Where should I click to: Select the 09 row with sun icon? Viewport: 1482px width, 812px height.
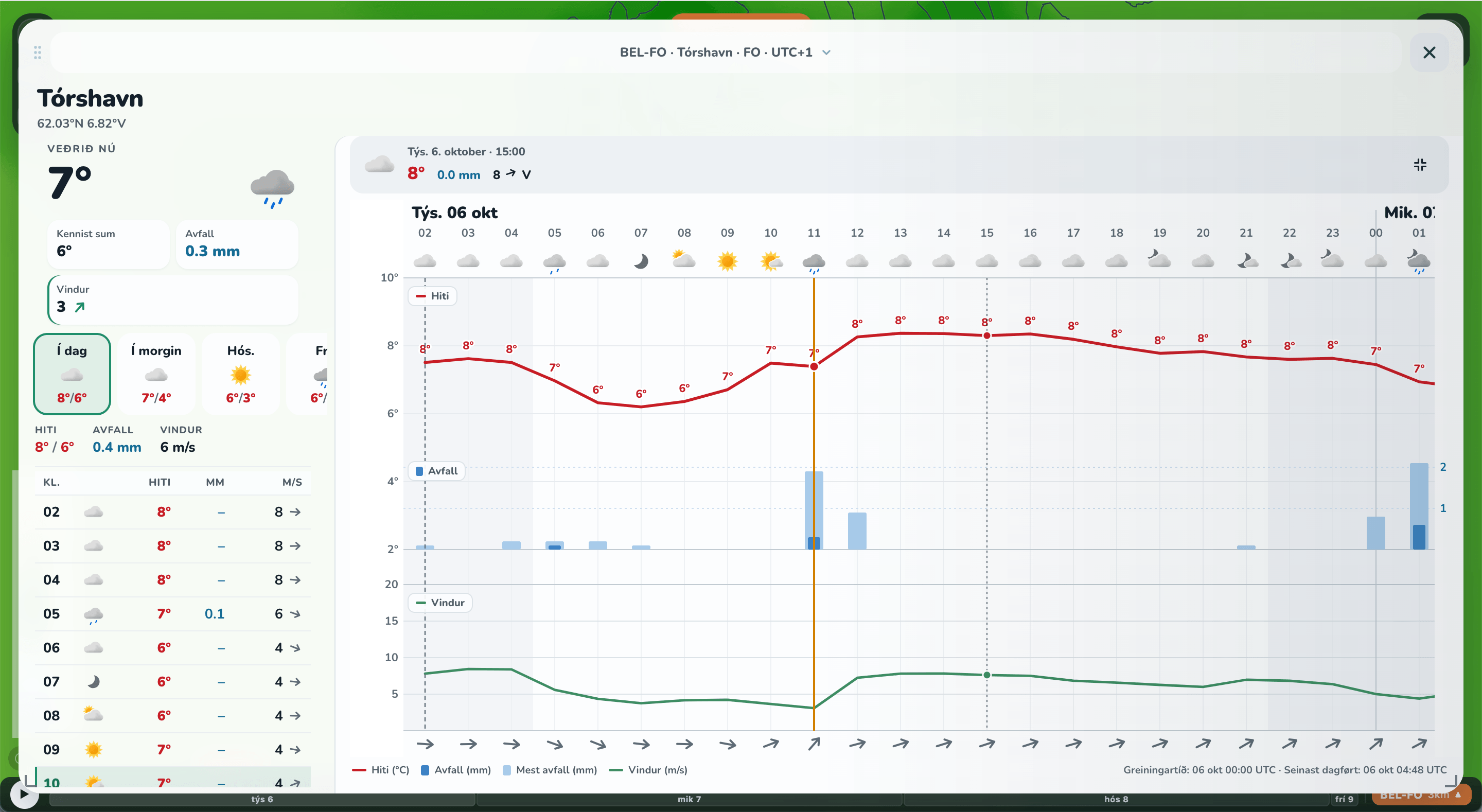[172, 749]
